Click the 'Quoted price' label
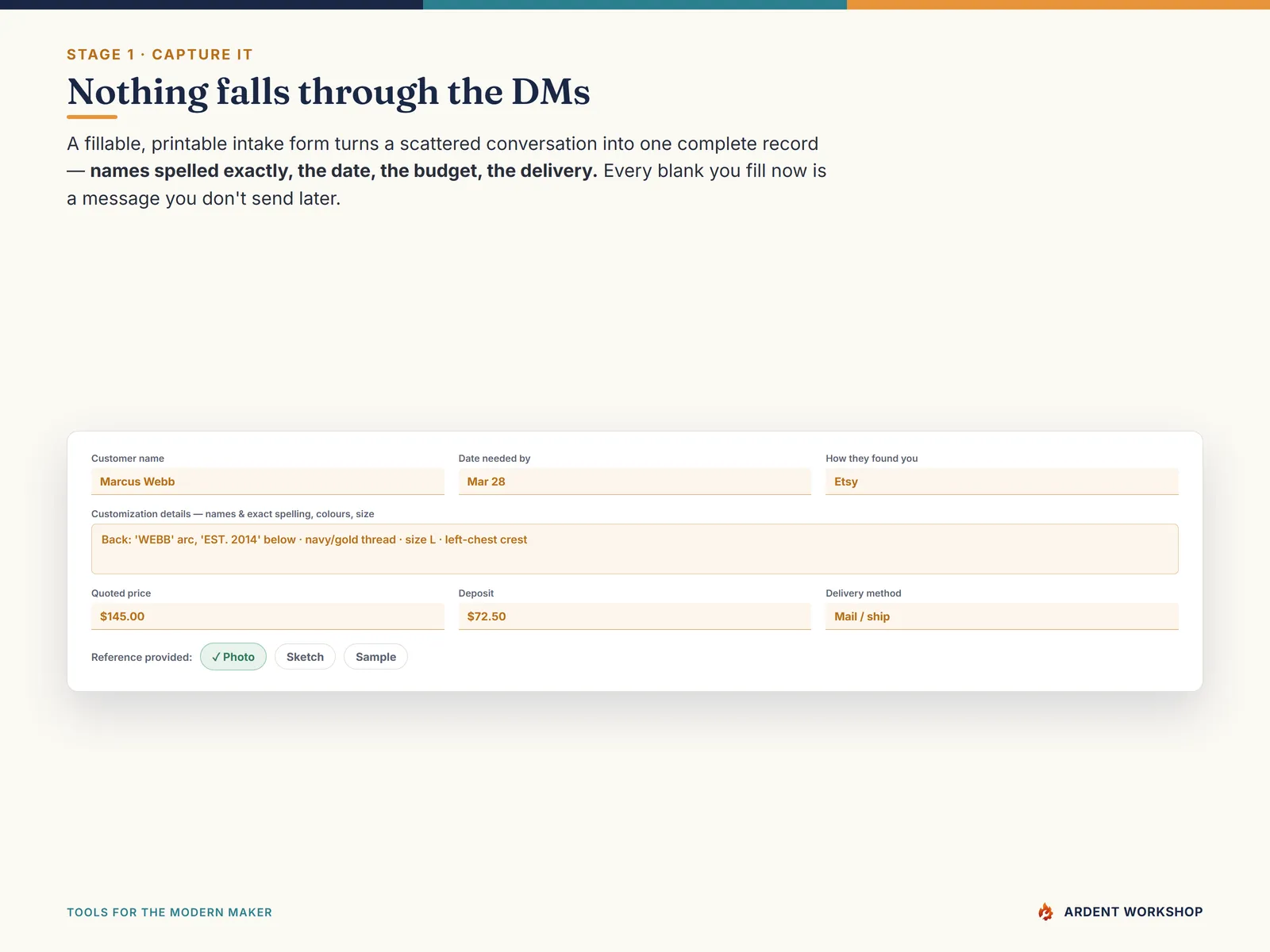 (121, 593)
